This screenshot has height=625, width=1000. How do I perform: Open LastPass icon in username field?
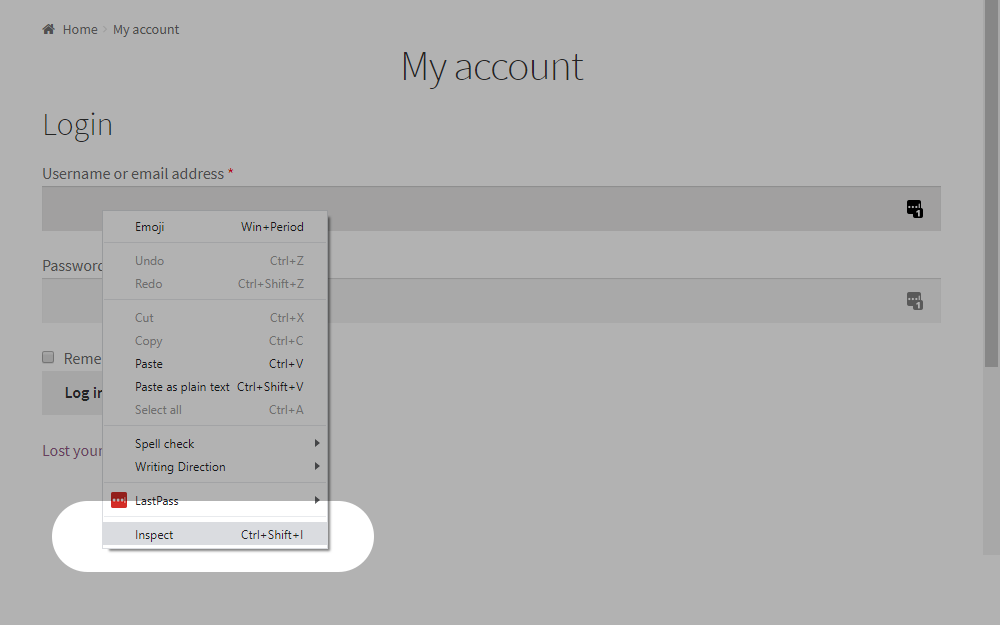pos(915,209)
